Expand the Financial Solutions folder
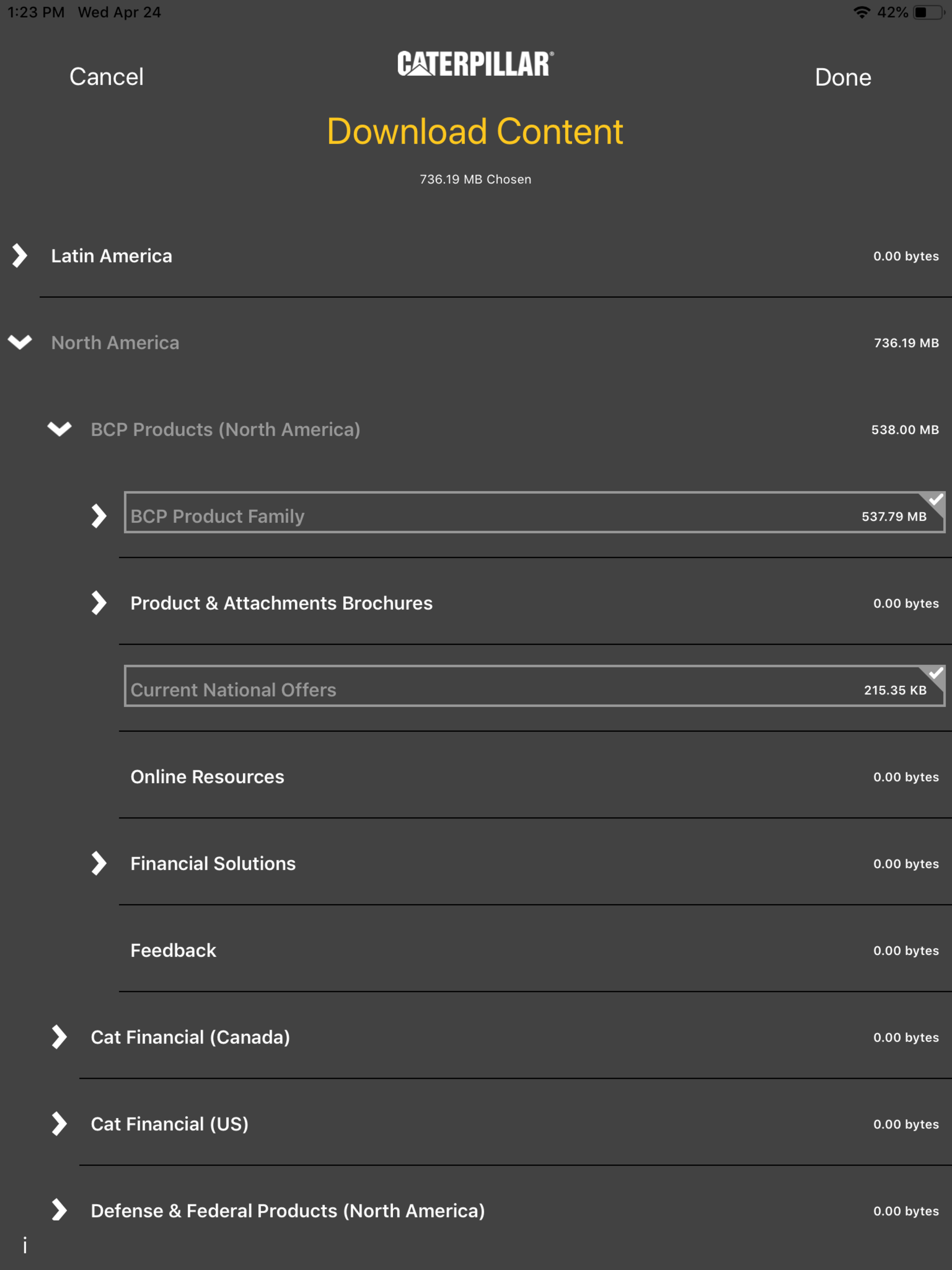This screenshot has width=952, height=1270. [99, 863]
